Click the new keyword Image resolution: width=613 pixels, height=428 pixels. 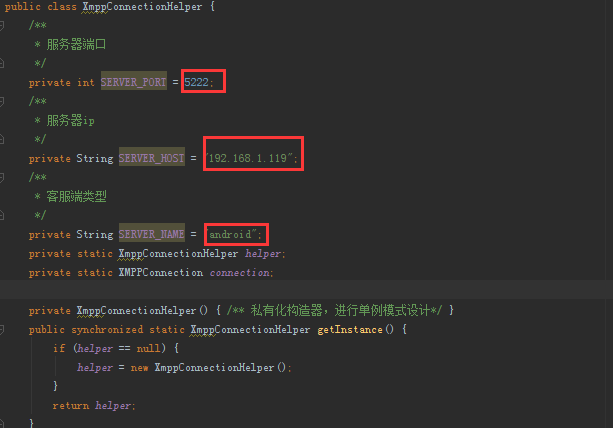tap(139, 368)
